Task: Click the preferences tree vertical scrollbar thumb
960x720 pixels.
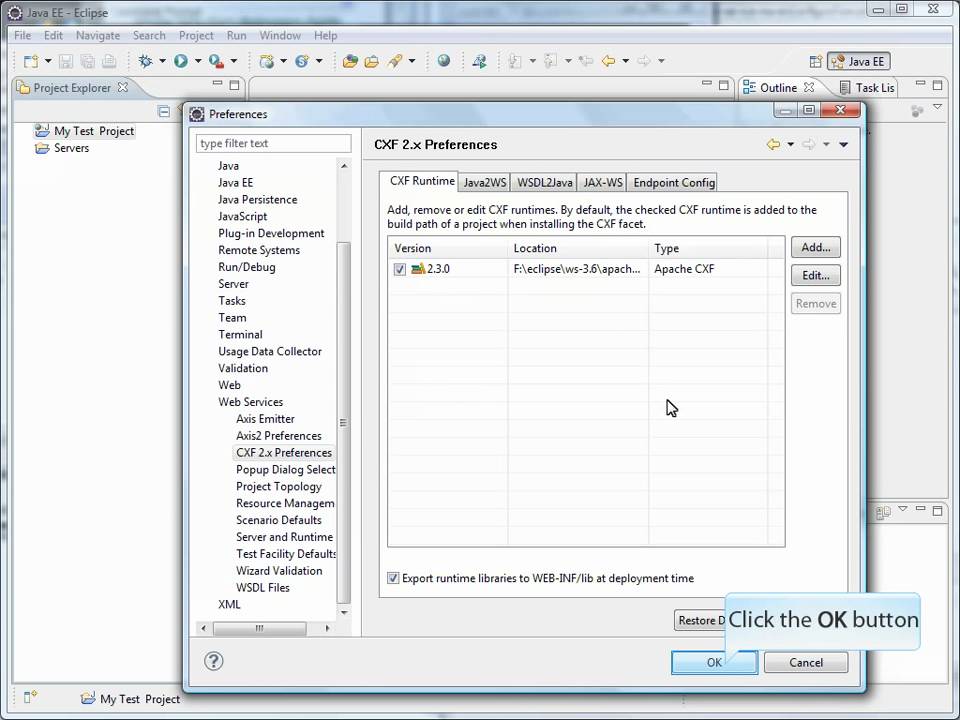Action: click(x=343, y=422)
